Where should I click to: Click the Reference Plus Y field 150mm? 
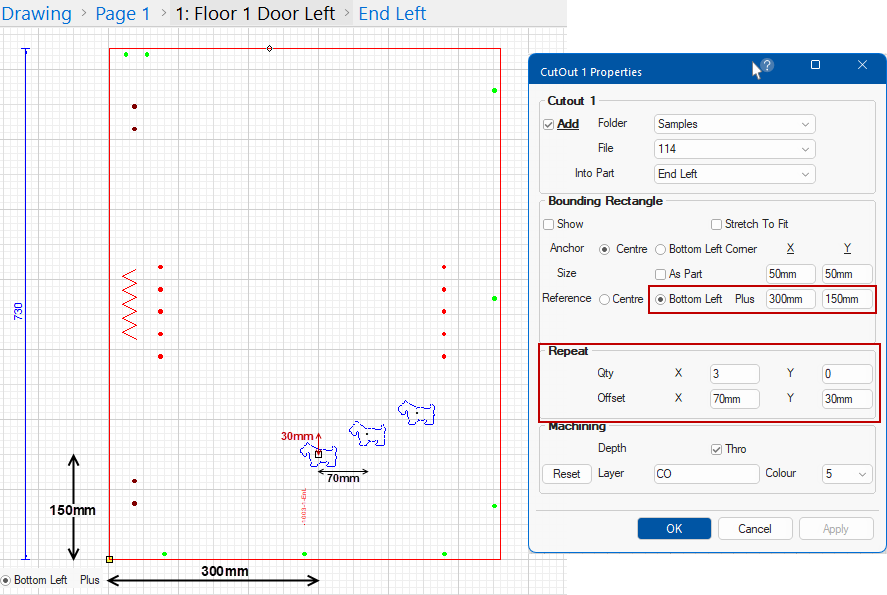tap(847, 299)
